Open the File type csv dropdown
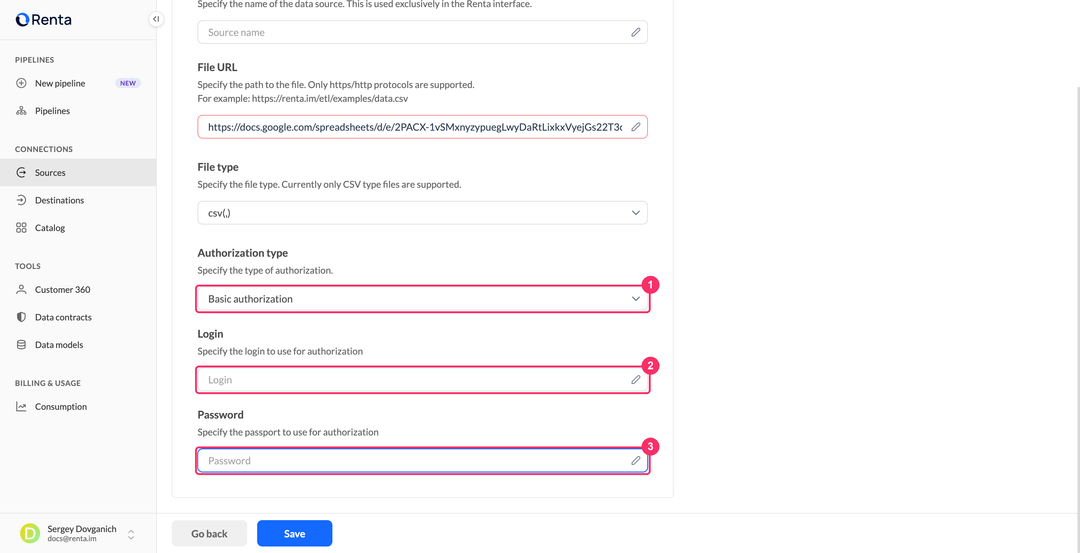 click(422, 213)
